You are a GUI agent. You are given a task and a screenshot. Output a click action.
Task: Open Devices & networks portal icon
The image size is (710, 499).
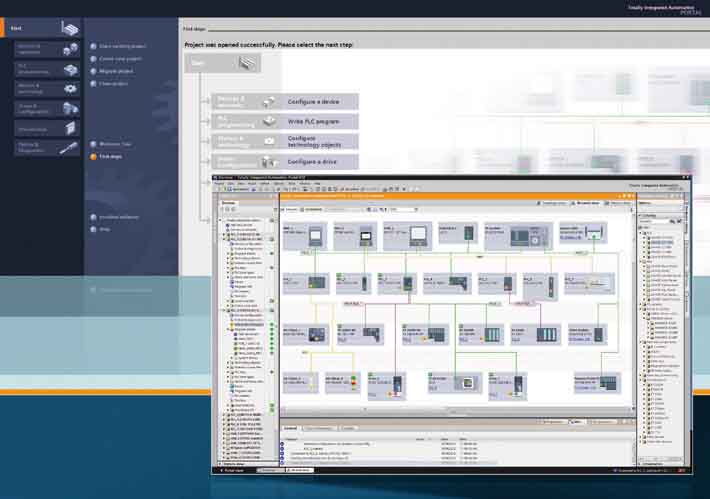point(70,49)
